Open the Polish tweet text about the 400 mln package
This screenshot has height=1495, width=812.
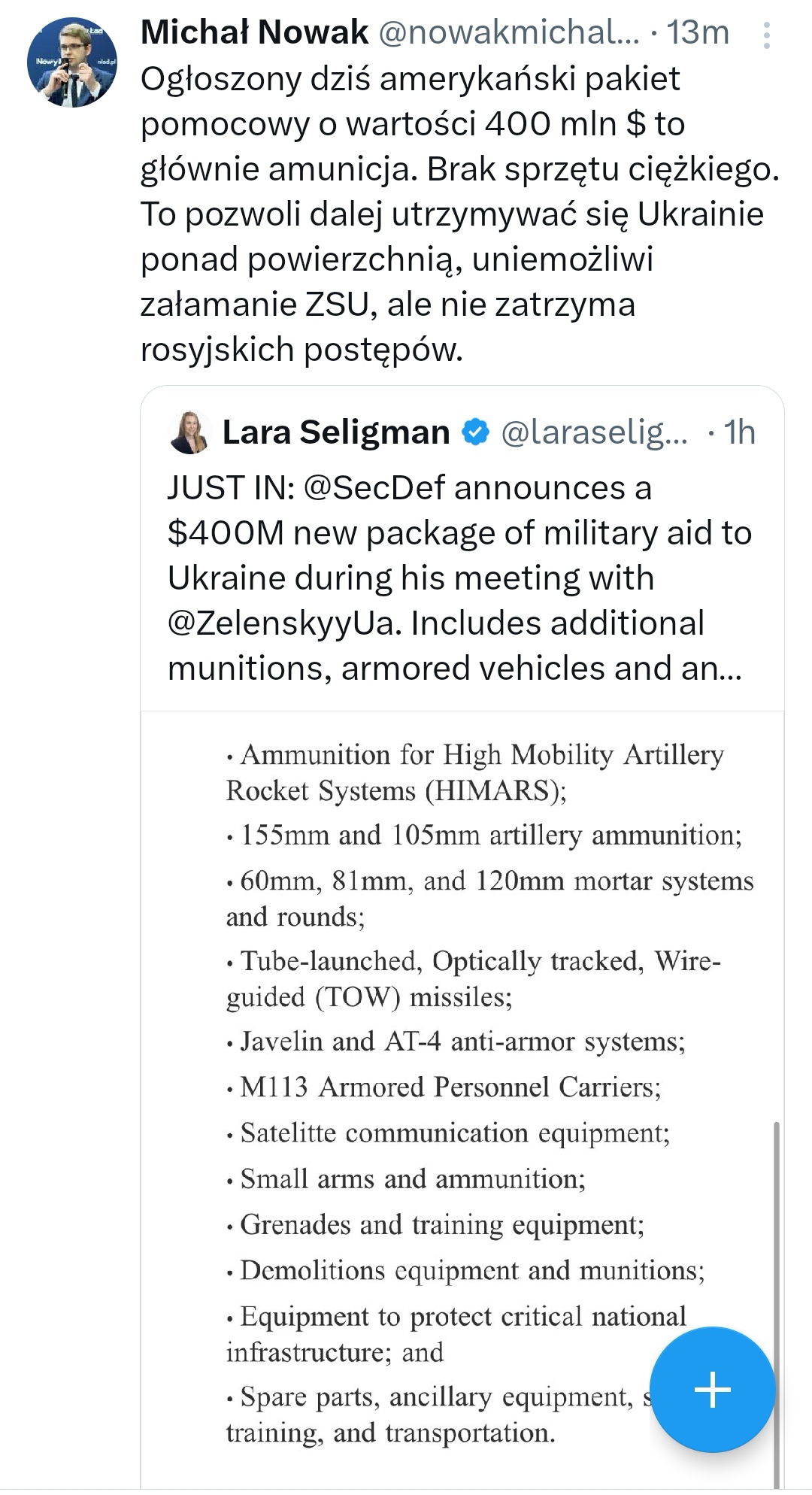click(451, 214)
